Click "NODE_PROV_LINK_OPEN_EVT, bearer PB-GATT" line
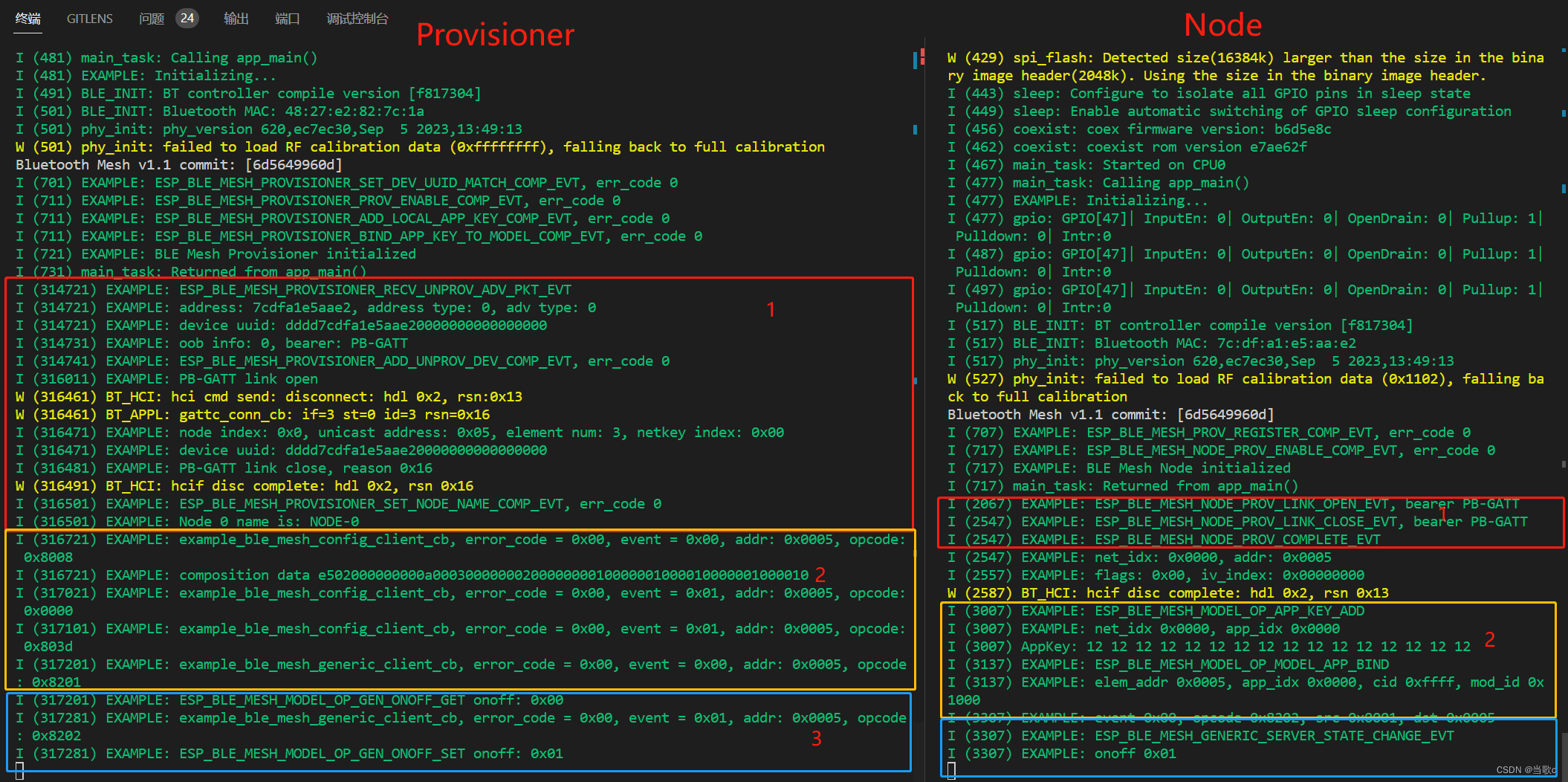This screenshot has height=782, width=1568. (x=1234, y=504)
